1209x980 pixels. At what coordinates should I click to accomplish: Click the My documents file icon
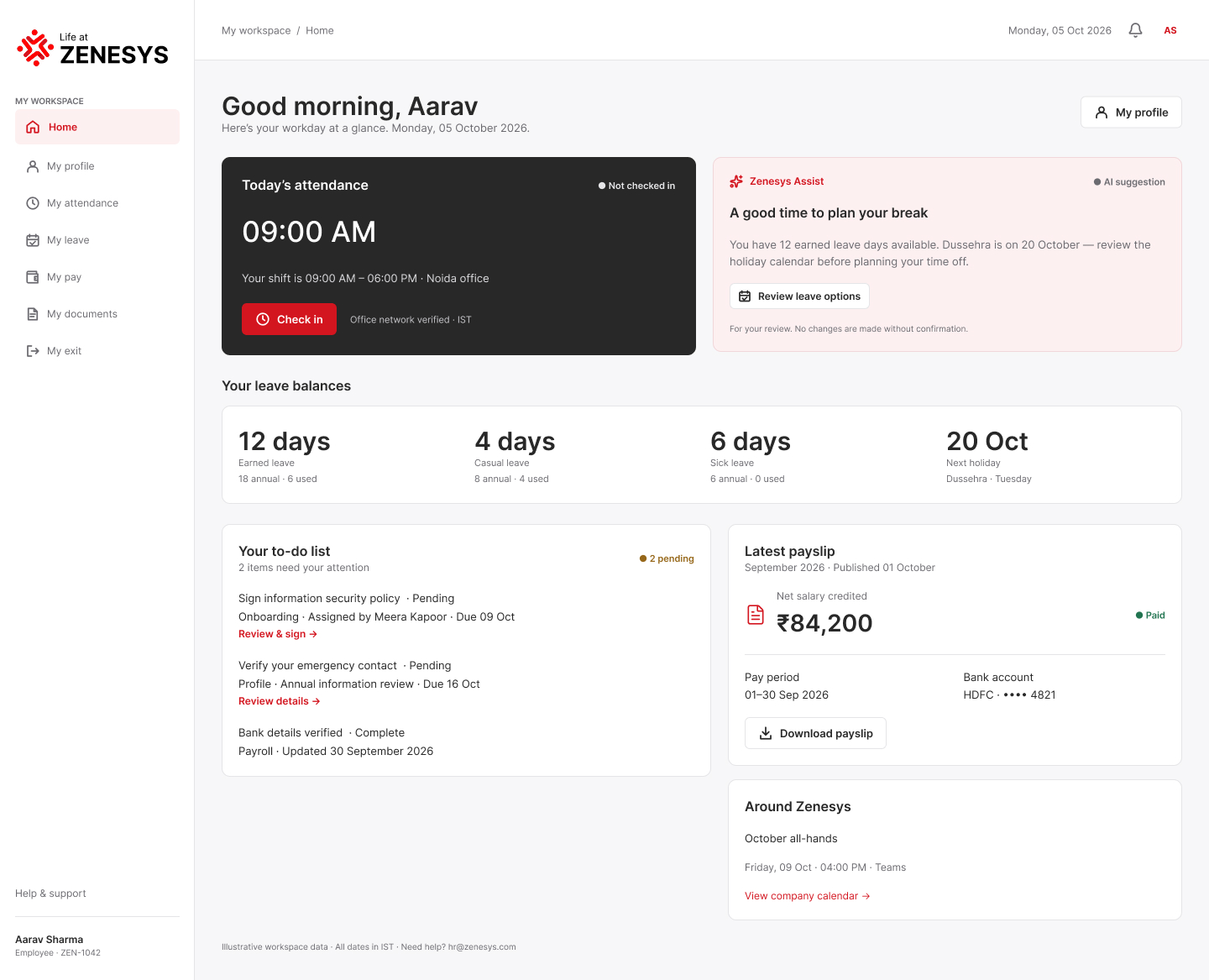click(33, 314)
